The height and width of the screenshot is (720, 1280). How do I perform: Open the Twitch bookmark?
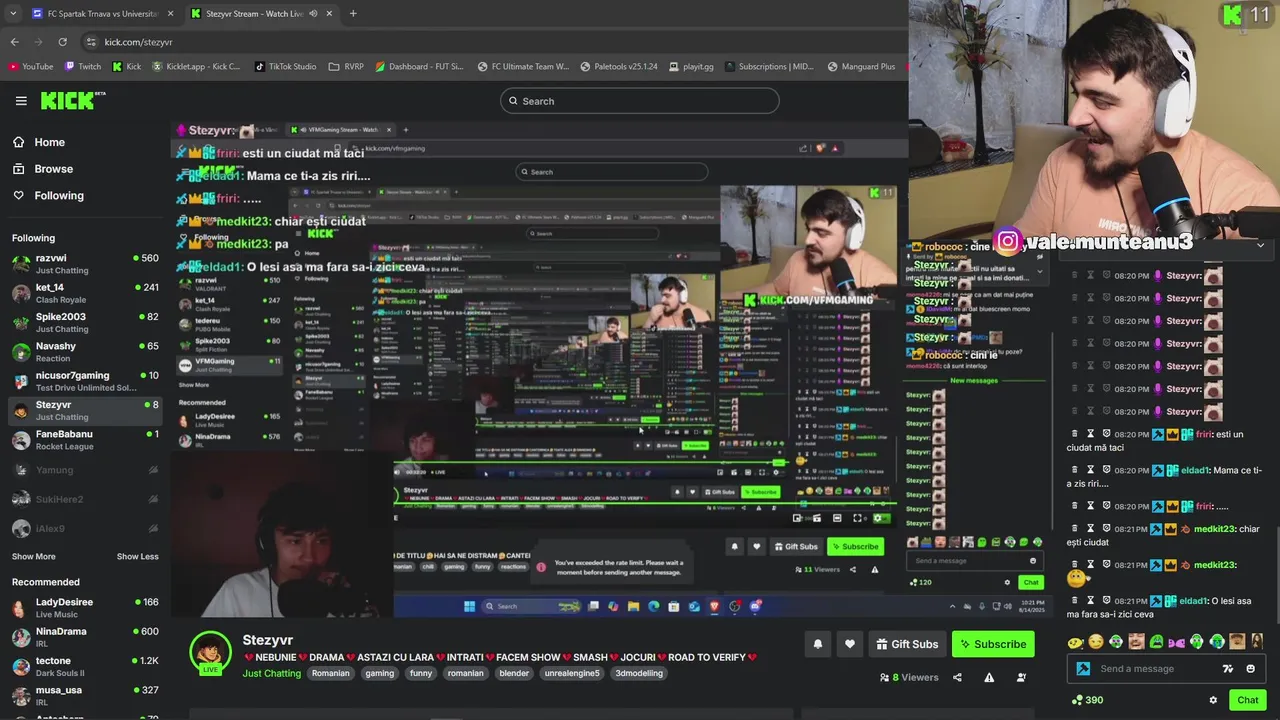[x=83, y=67]
